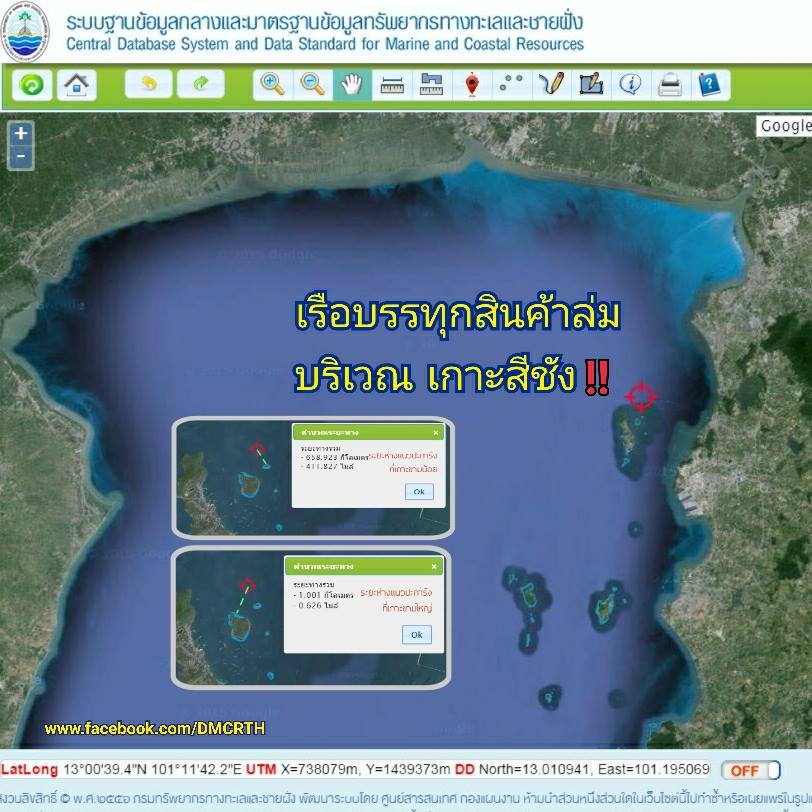Zoom out with the map minus button
The height and width of the screenshot is (812, 812).
tap(21, 156)
